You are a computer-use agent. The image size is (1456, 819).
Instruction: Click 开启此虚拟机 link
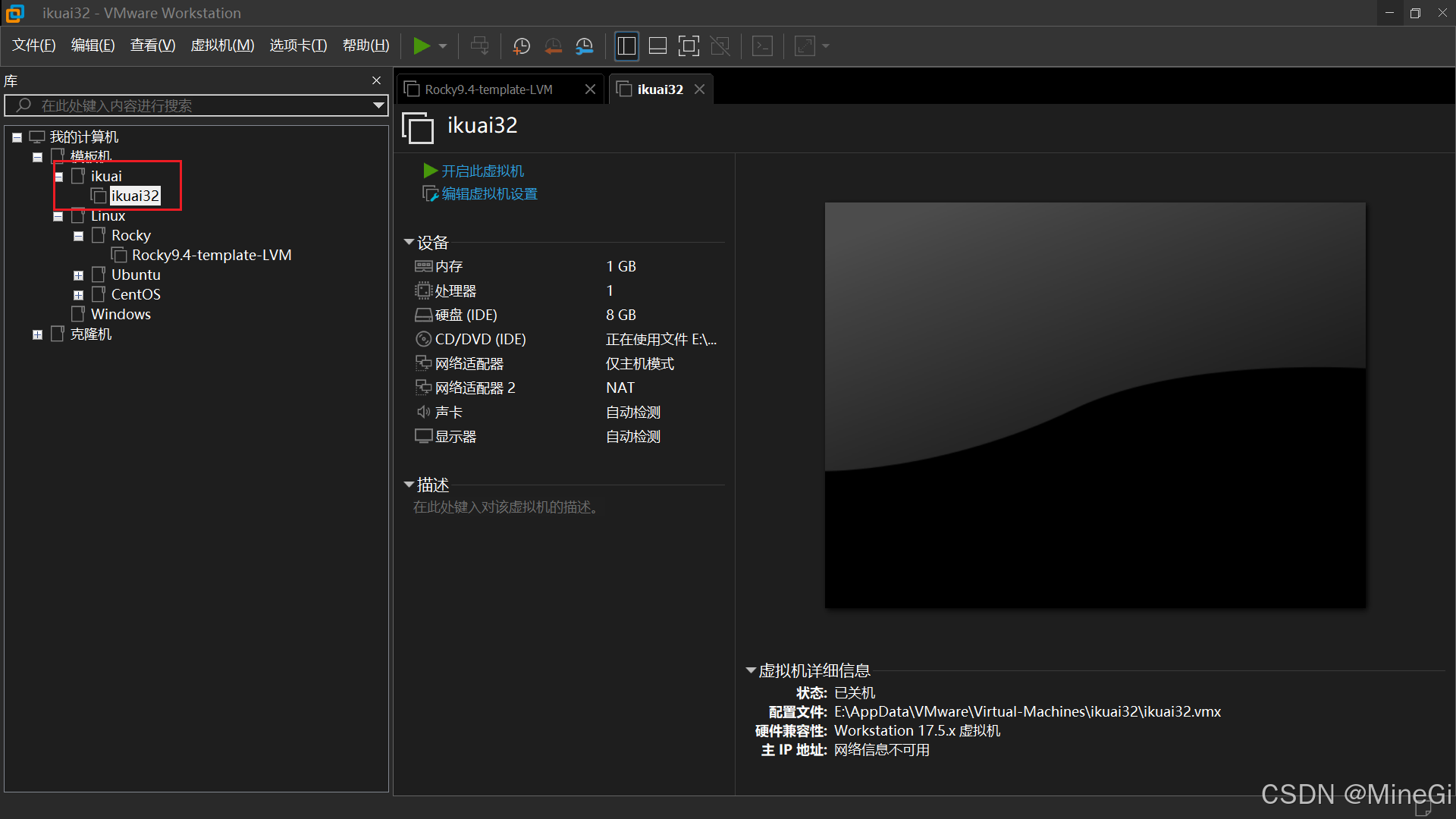click(482, 171)
